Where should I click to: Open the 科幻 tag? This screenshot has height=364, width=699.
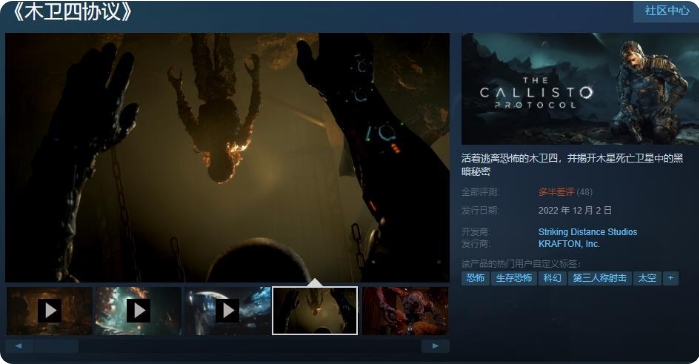(x=552, y=278)
